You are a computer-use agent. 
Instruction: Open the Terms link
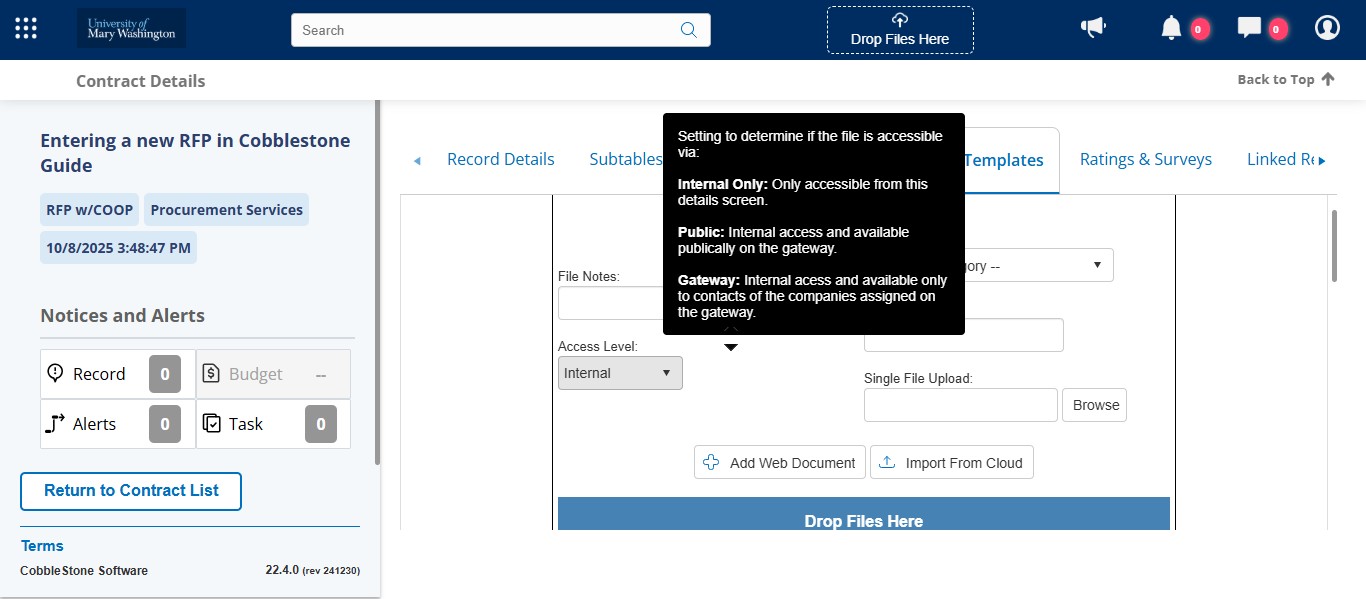click(x=42, y=545)
